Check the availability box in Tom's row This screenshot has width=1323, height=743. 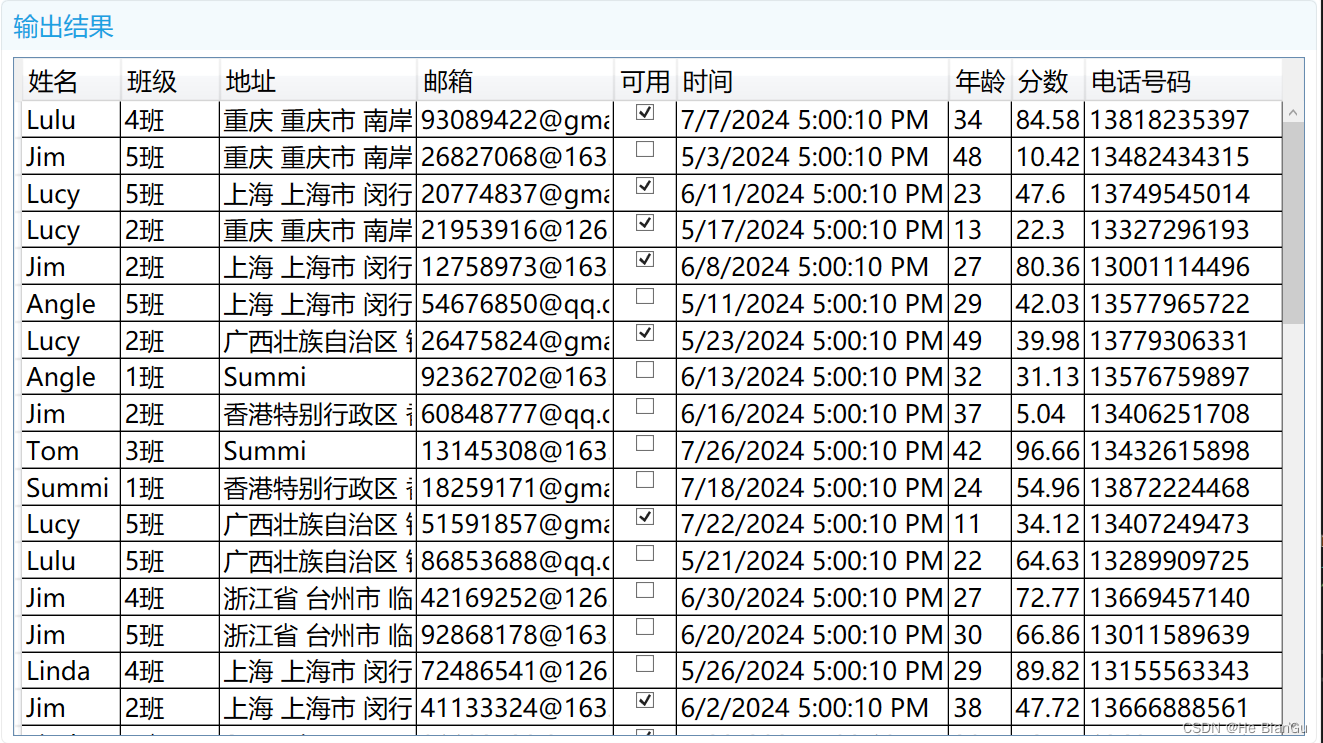coord(645,443)
